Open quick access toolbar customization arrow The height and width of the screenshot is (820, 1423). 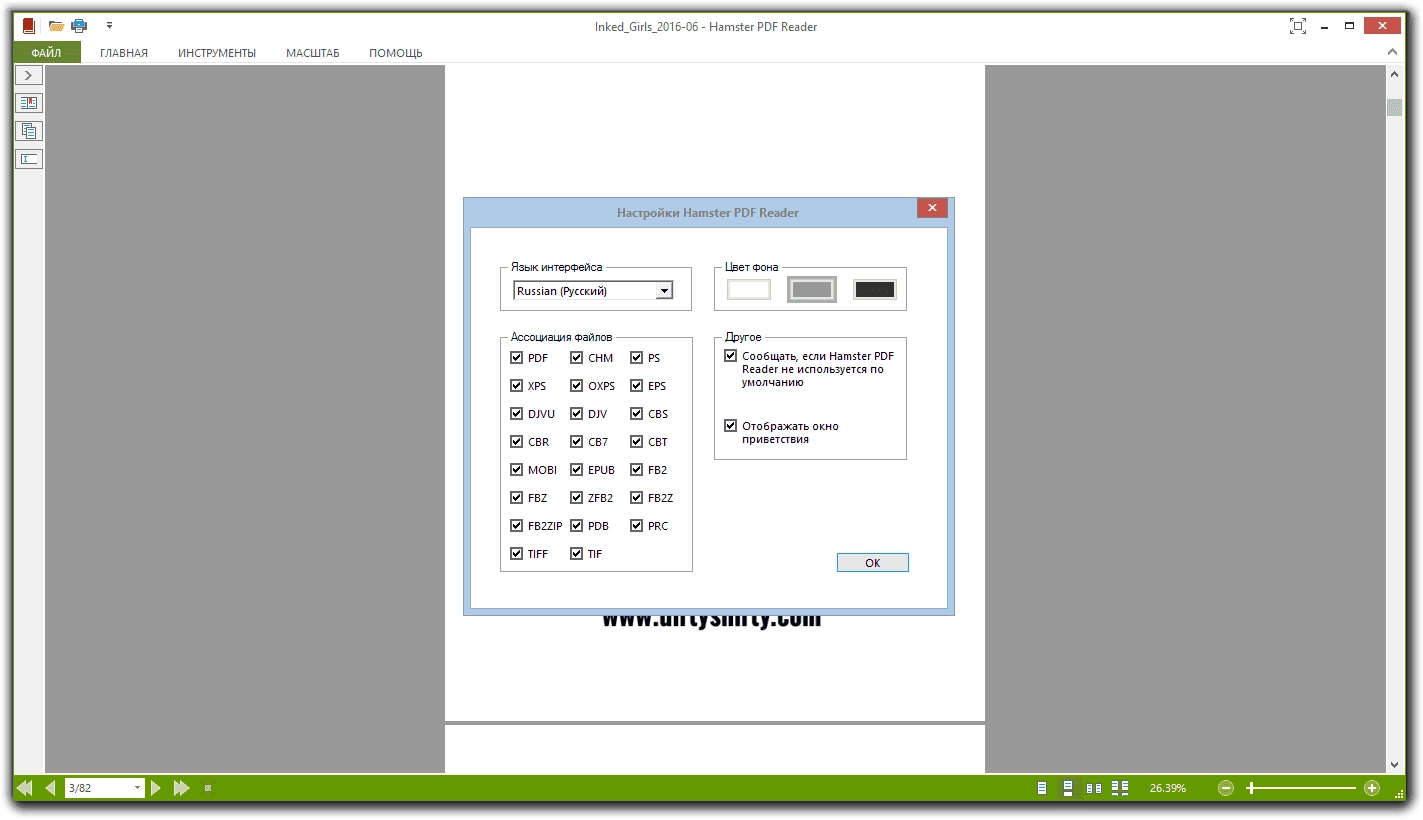coord(109,26)
